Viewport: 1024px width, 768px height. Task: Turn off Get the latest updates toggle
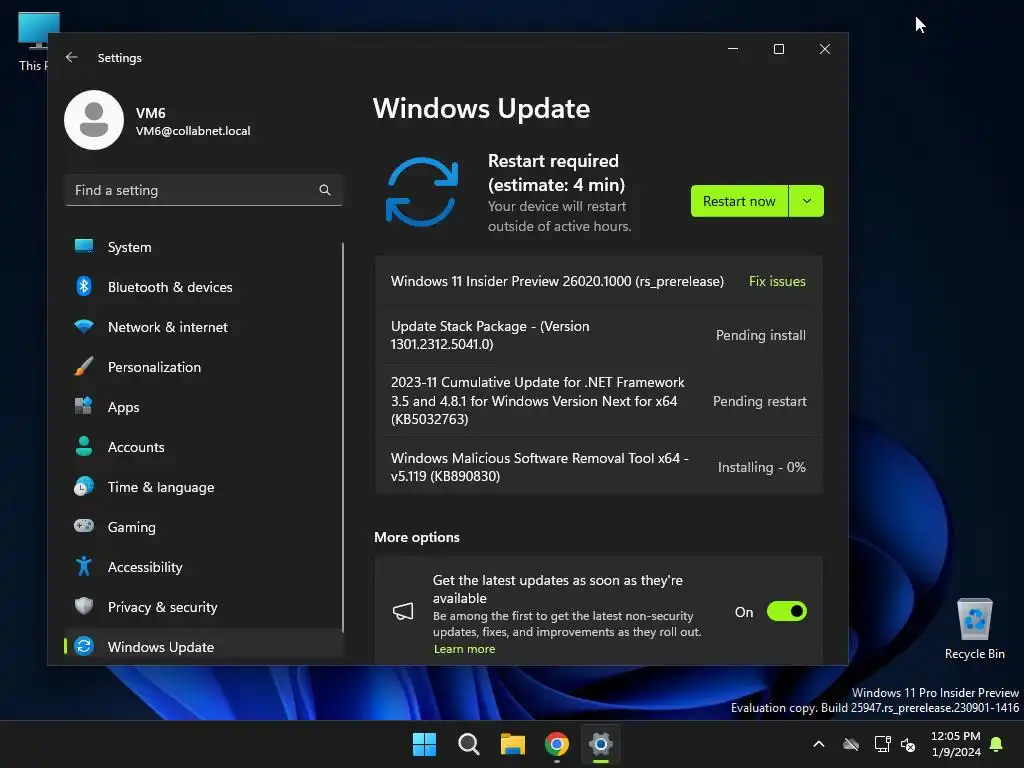787,611
